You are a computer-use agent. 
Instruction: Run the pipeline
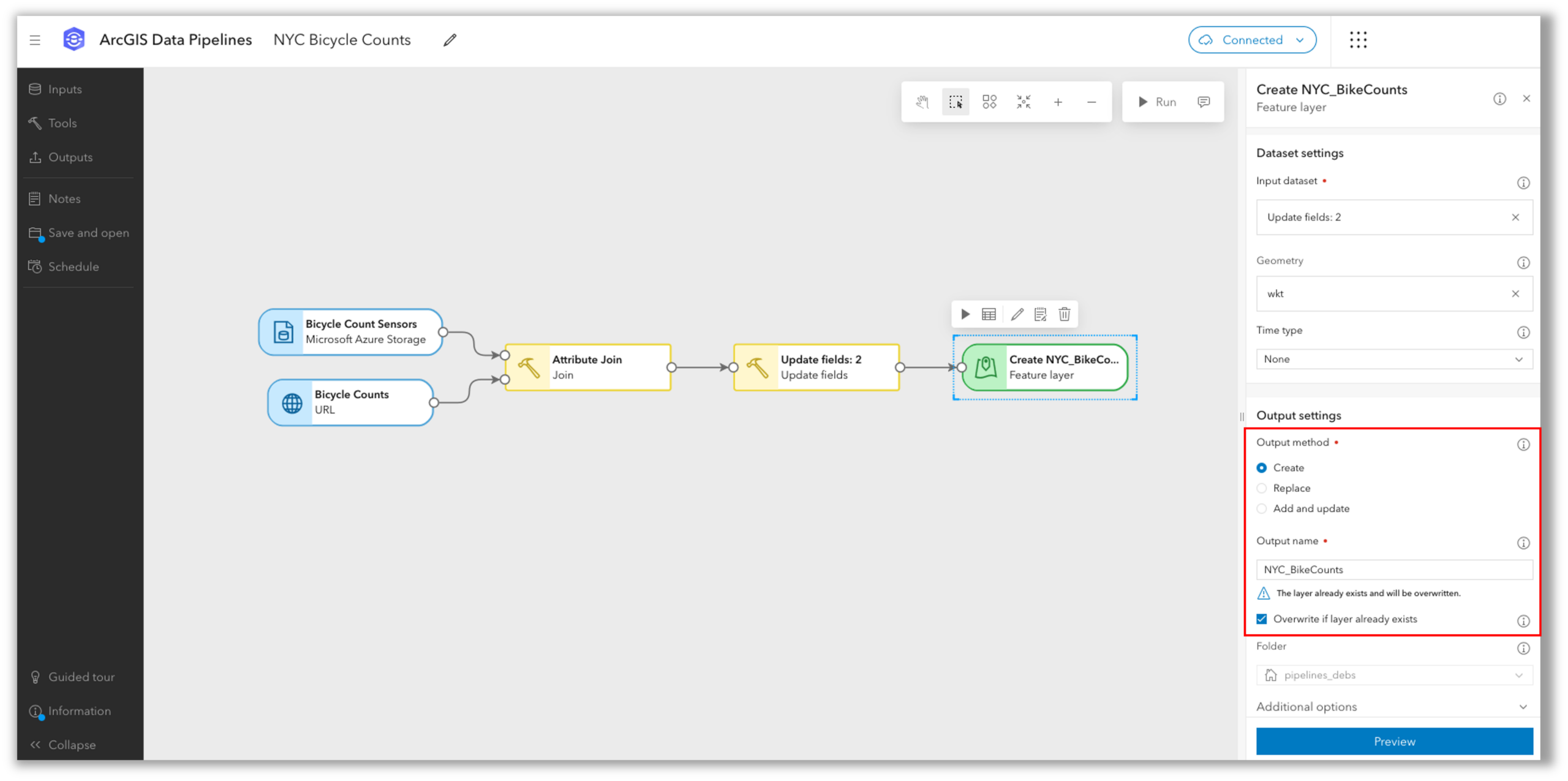1157,102
